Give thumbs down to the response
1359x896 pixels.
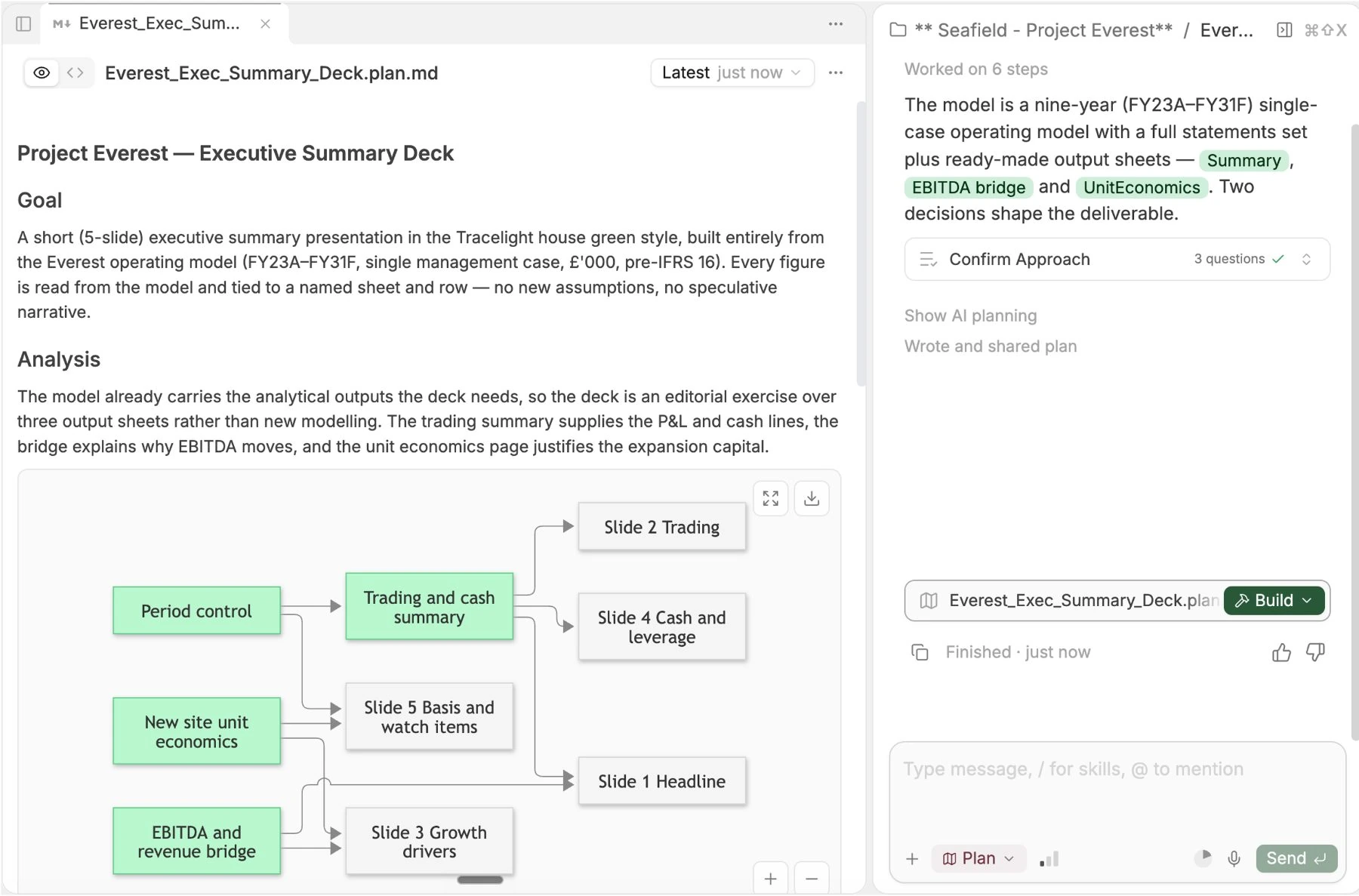1315,652
